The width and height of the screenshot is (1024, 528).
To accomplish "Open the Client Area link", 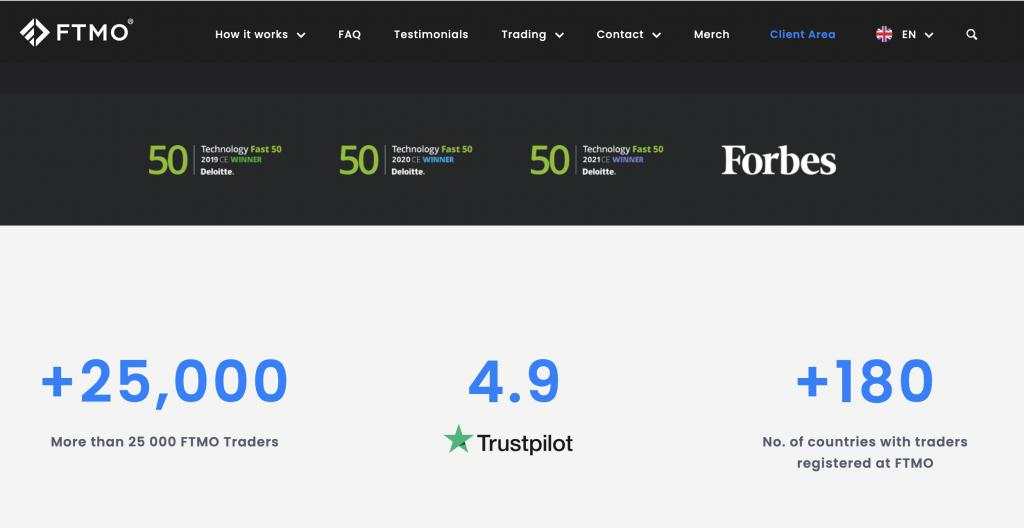I will [x=802, y=35].
